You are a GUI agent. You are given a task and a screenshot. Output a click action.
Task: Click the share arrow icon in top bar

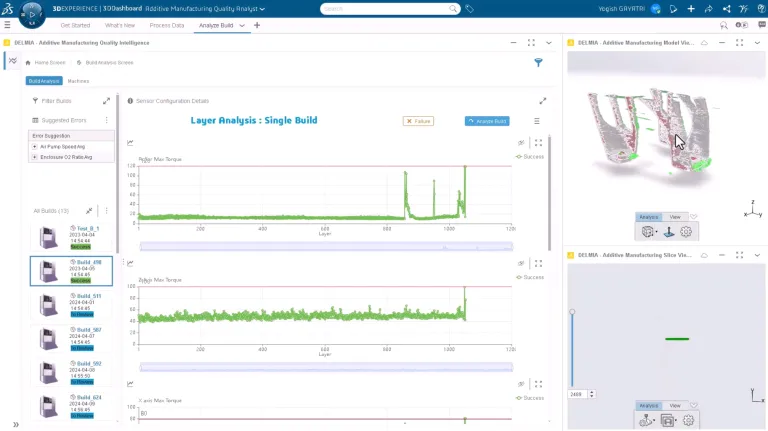coord(708,9)
